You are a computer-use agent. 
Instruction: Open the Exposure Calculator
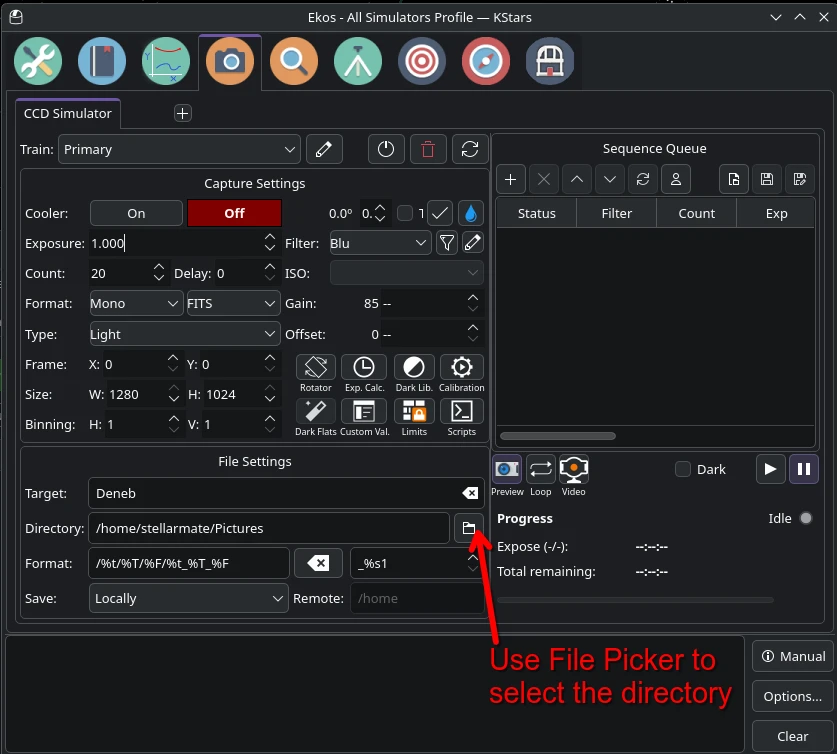point(364,367)
